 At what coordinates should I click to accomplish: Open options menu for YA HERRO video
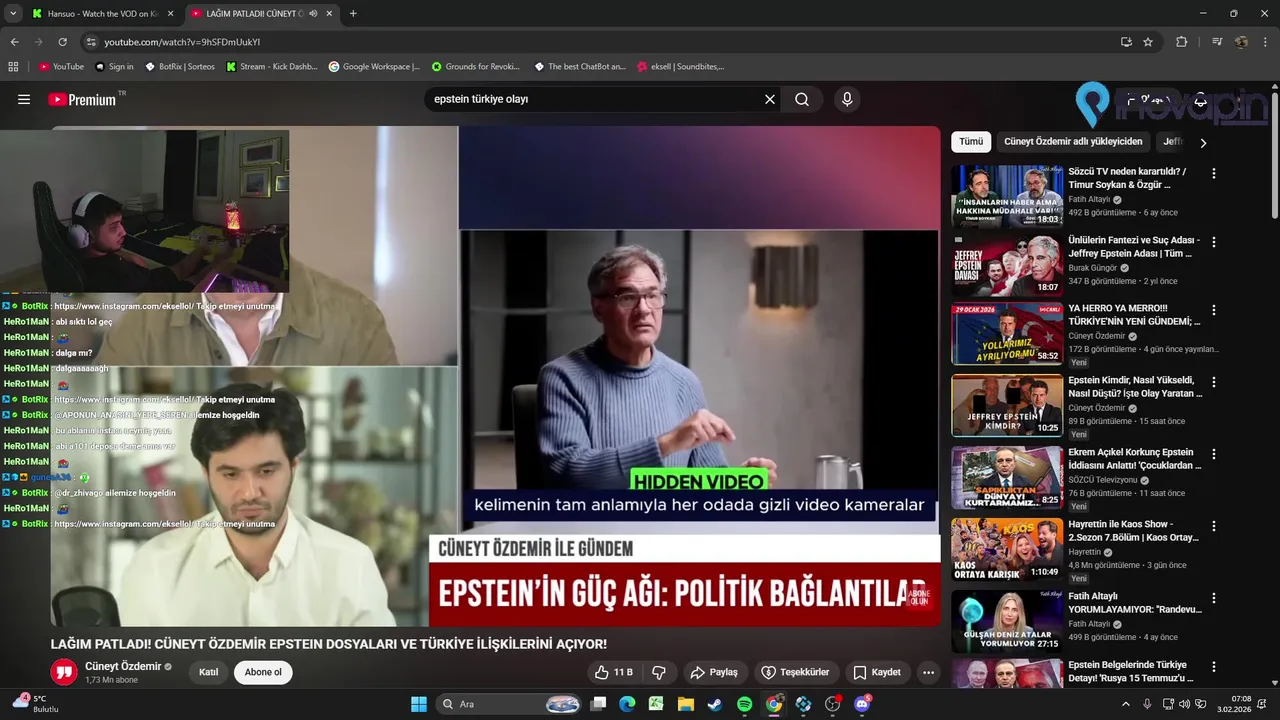click(1214, 310)
